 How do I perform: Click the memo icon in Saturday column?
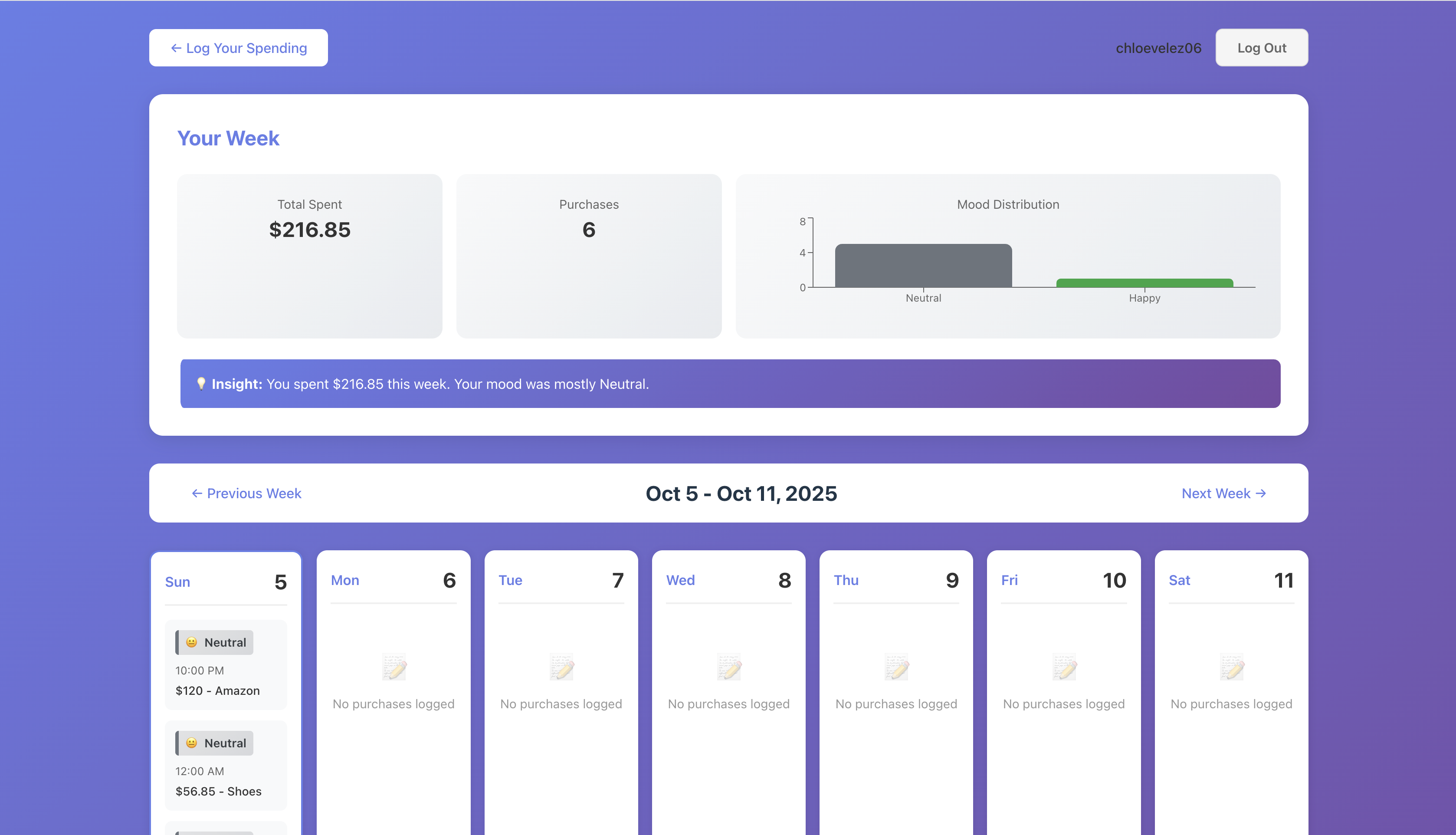click(x=1231, y=667)
